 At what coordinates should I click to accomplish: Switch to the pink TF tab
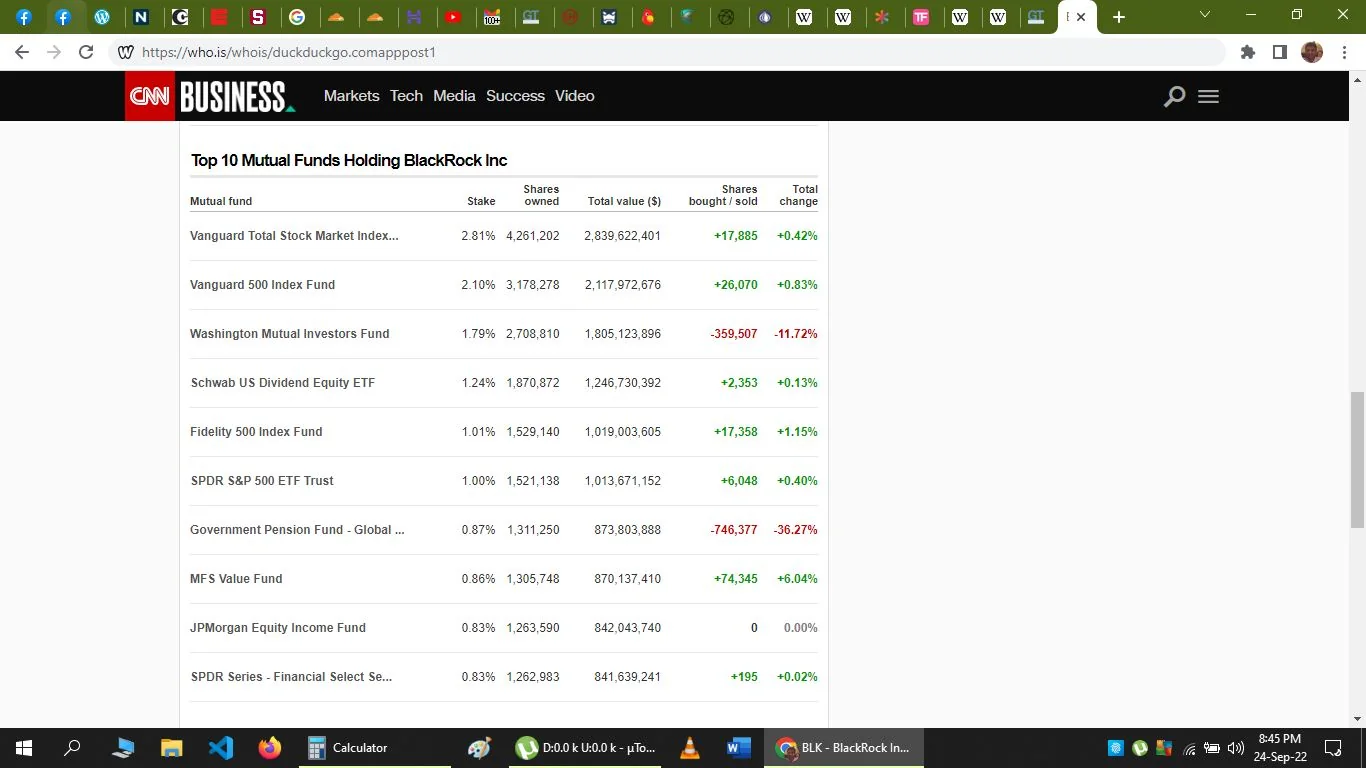(x=921, y=17)
